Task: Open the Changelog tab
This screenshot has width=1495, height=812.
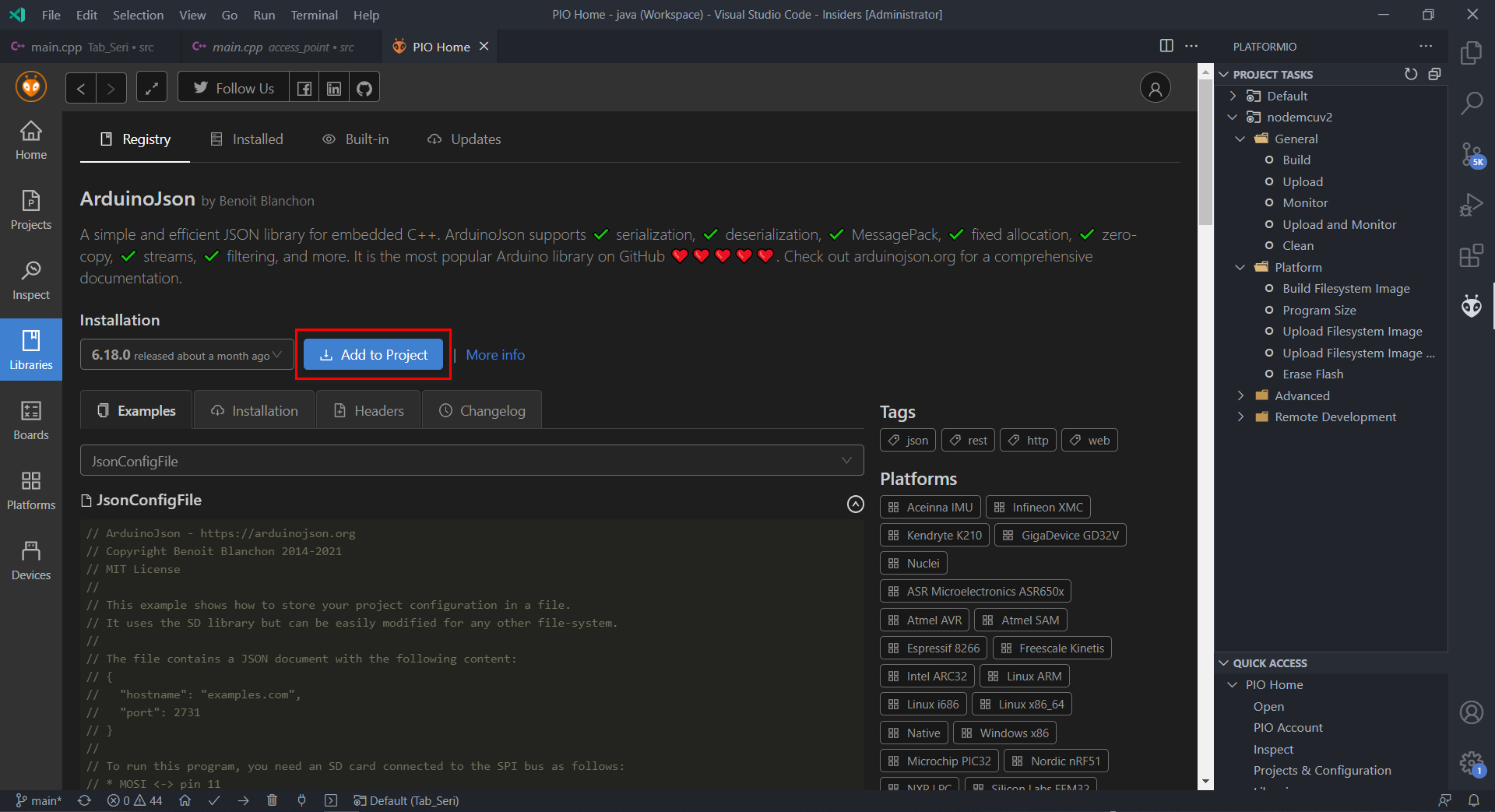Action: click(x=482, y=410)
